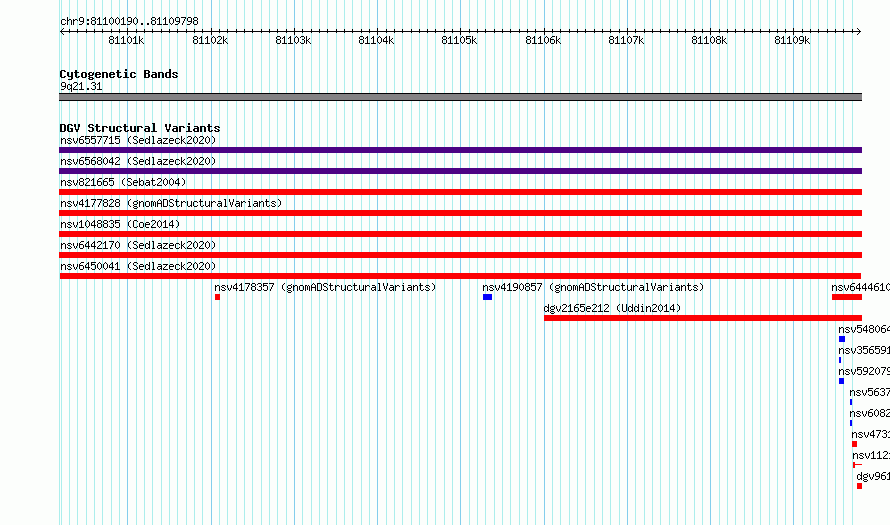This screenshot has height=525, width=890.
Task: Select the thin blue marker under nsv356591
Action: [x=840, y=360]
